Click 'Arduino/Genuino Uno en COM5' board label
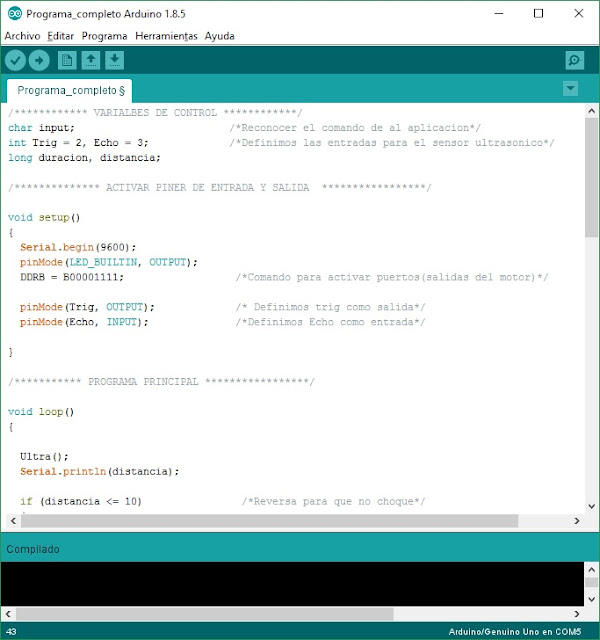This screenshot has height=640, width=600. coord(515,631)
